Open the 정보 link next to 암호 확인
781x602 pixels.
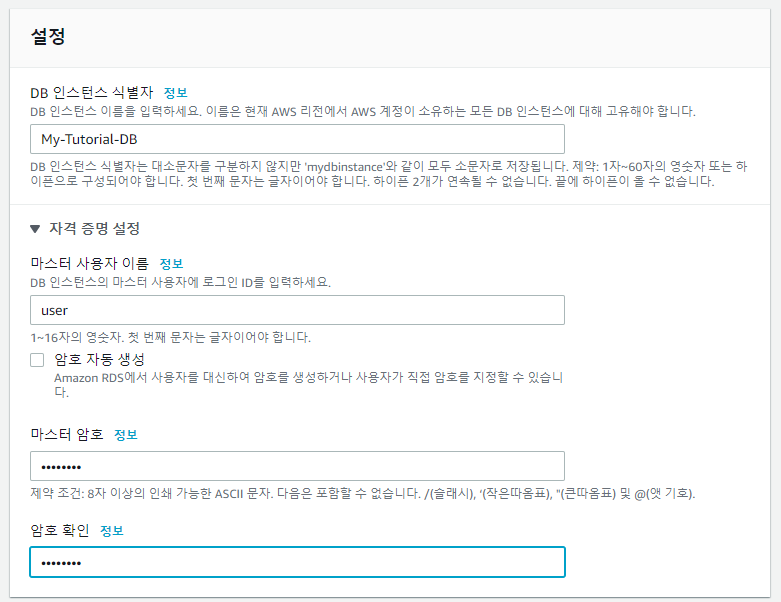(112, 531)
